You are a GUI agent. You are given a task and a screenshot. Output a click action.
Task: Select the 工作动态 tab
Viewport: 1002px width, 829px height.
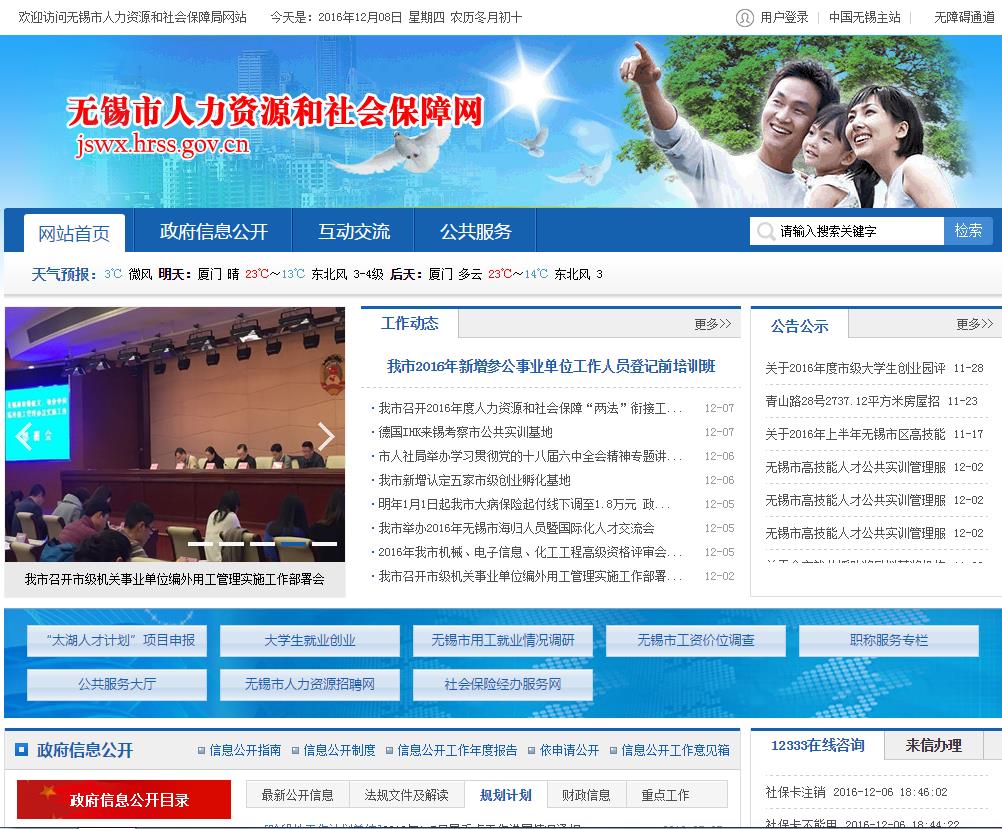point(410,323)
